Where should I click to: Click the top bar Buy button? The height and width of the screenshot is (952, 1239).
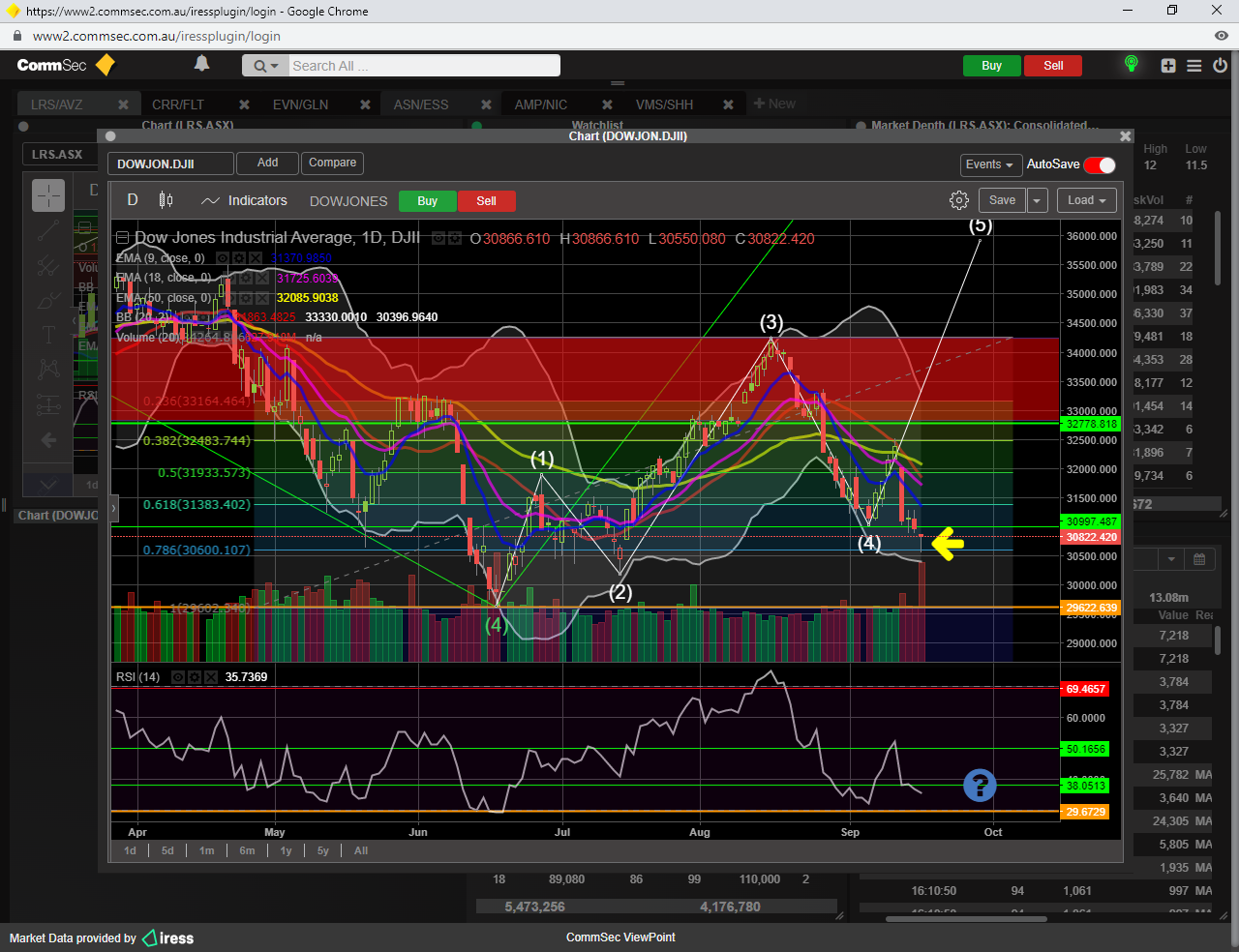(x=991, y=66)
